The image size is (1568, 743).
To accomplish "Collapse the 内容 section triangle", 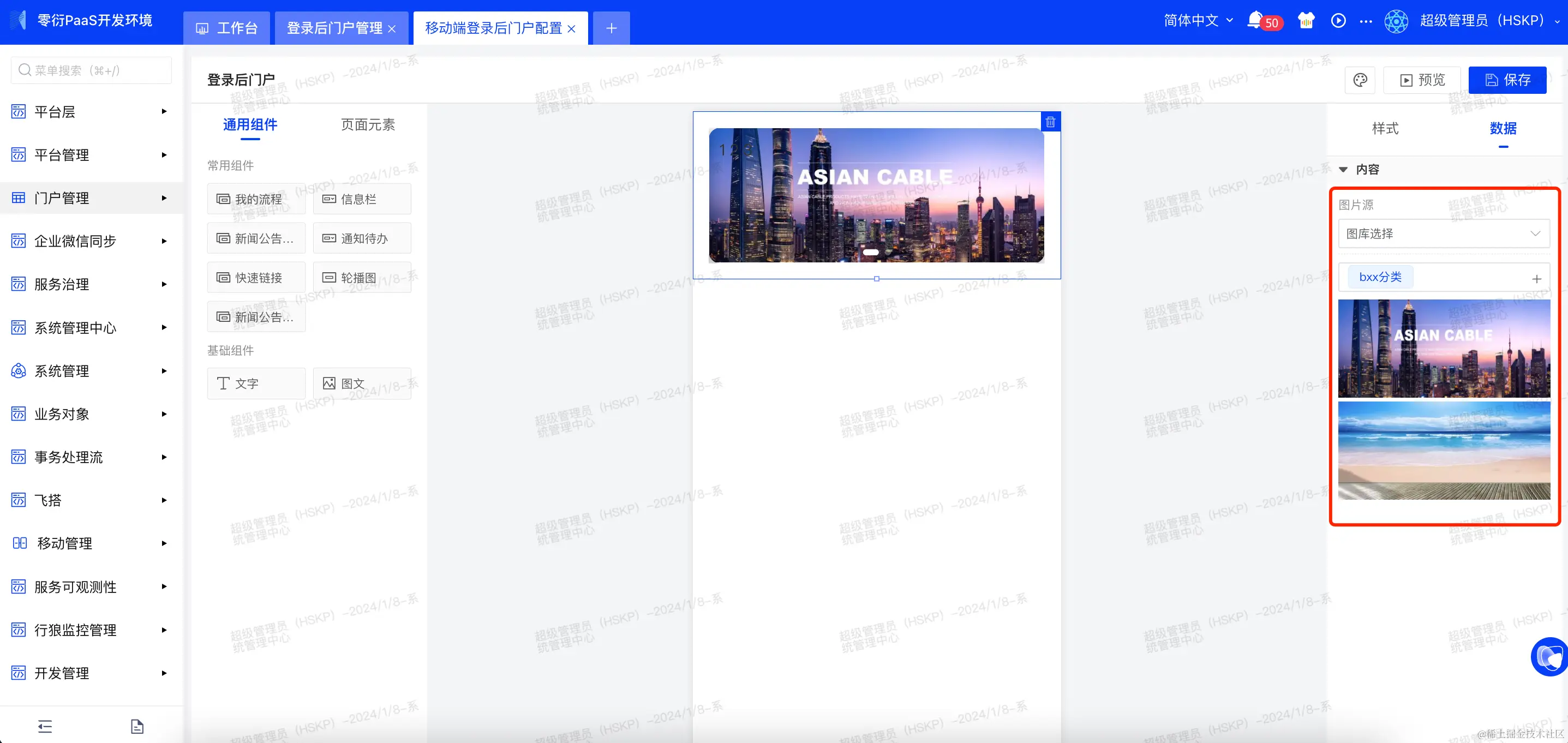I will (x=1343, y=169).
